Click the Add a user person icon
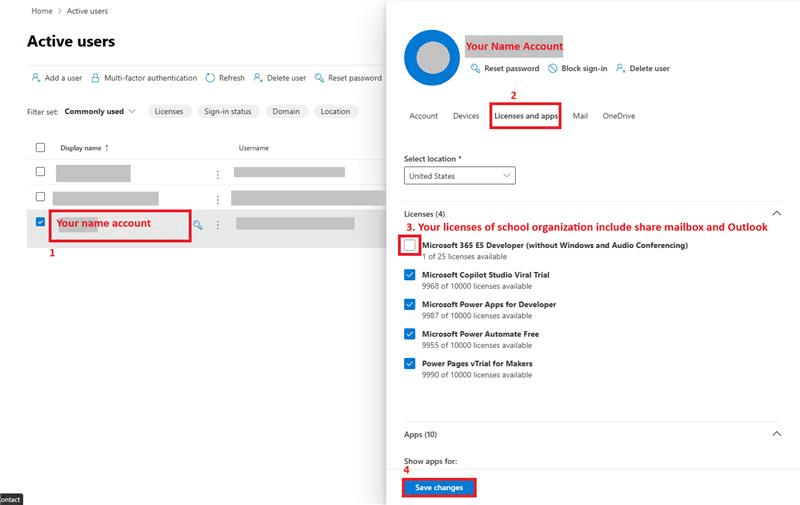800x505 pixels. pos(36,78)
